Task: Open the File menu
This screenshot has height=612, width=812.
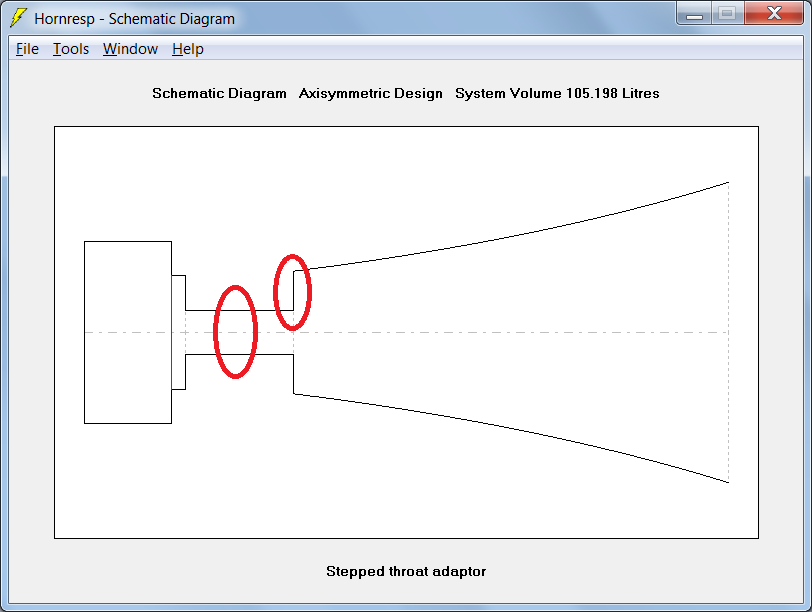Action: pos(27,49)
